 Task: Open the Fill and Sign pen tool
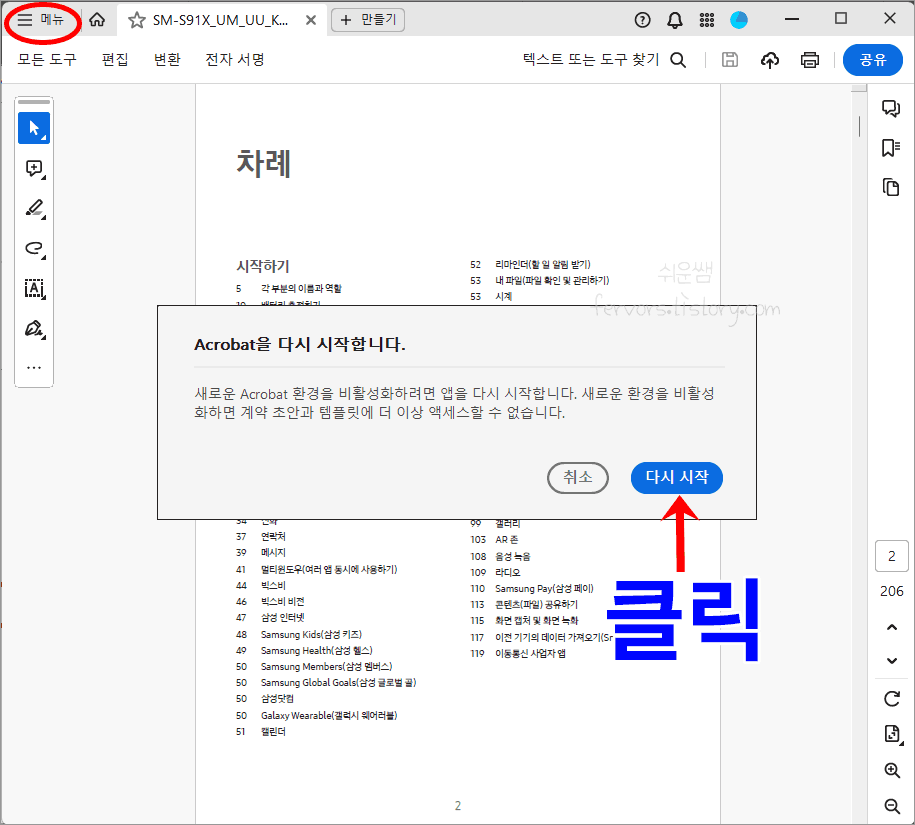(x=33, y=329)
